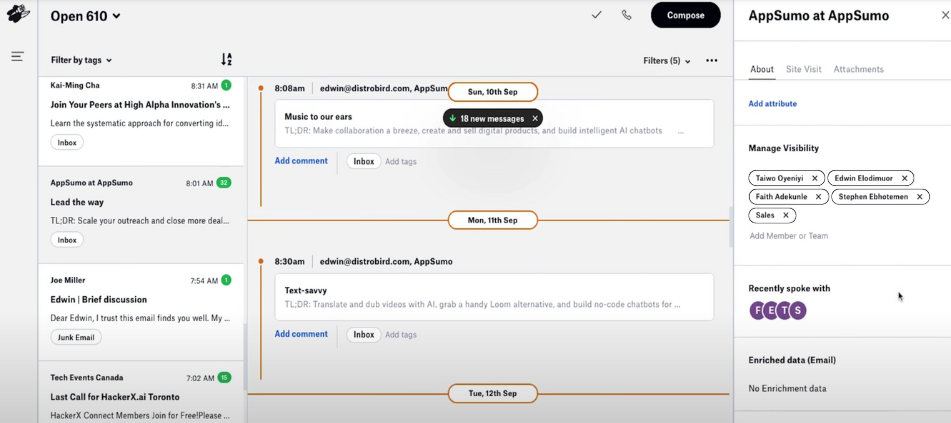Screen dimensions: 951x423
Task: Click the S avatar under Recently spoke with
Action: (798, 310)
